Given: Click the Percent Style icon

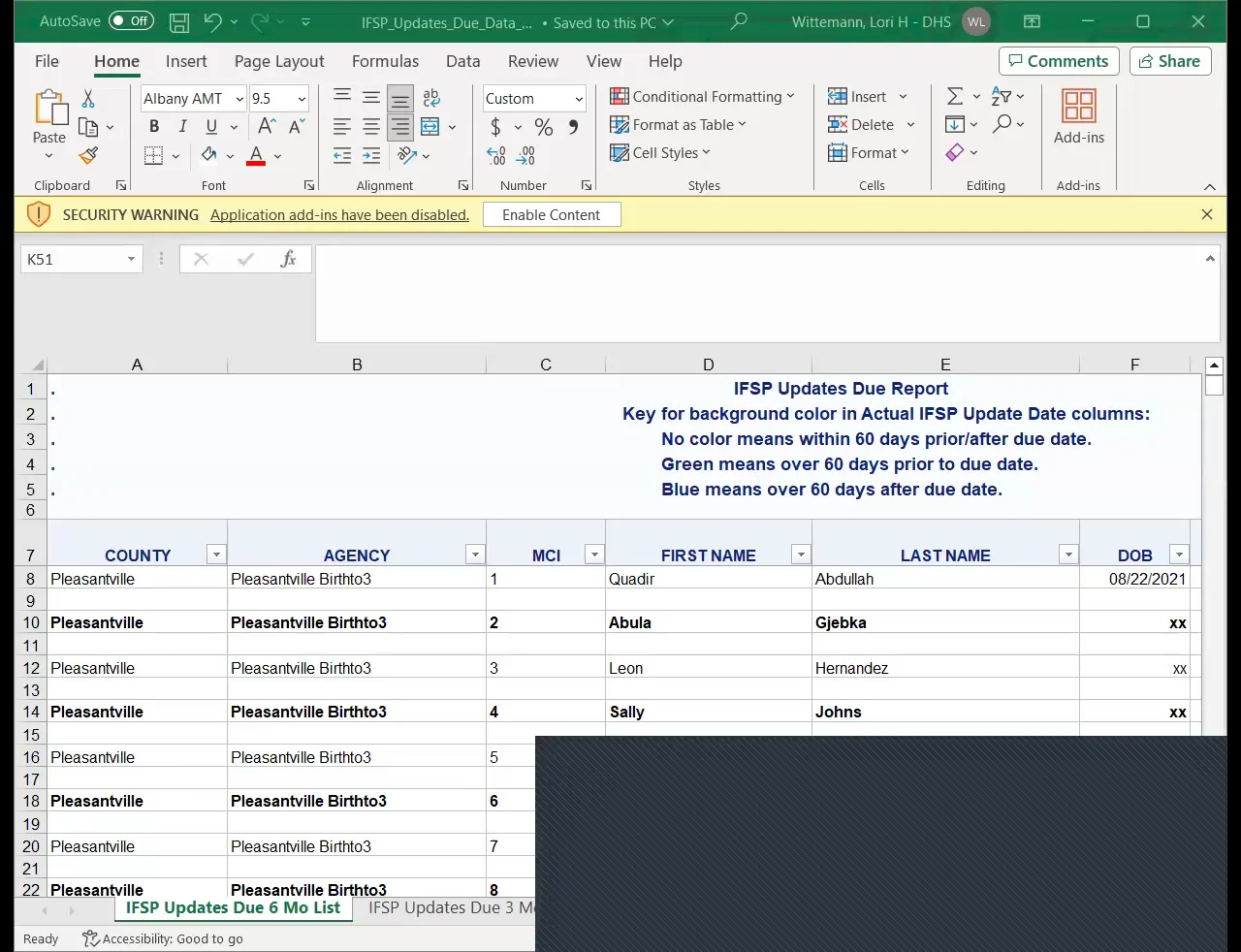Looking at the screenshot, I should pos(544,127).
